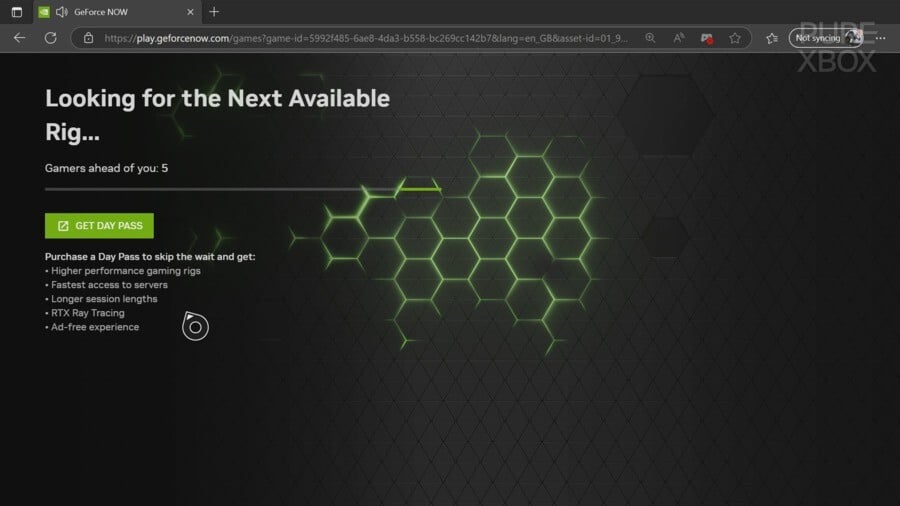Viewport: 900px width, 506px height.
Task: Click the camera/media permission blocked icon
Action: (707, 38)
